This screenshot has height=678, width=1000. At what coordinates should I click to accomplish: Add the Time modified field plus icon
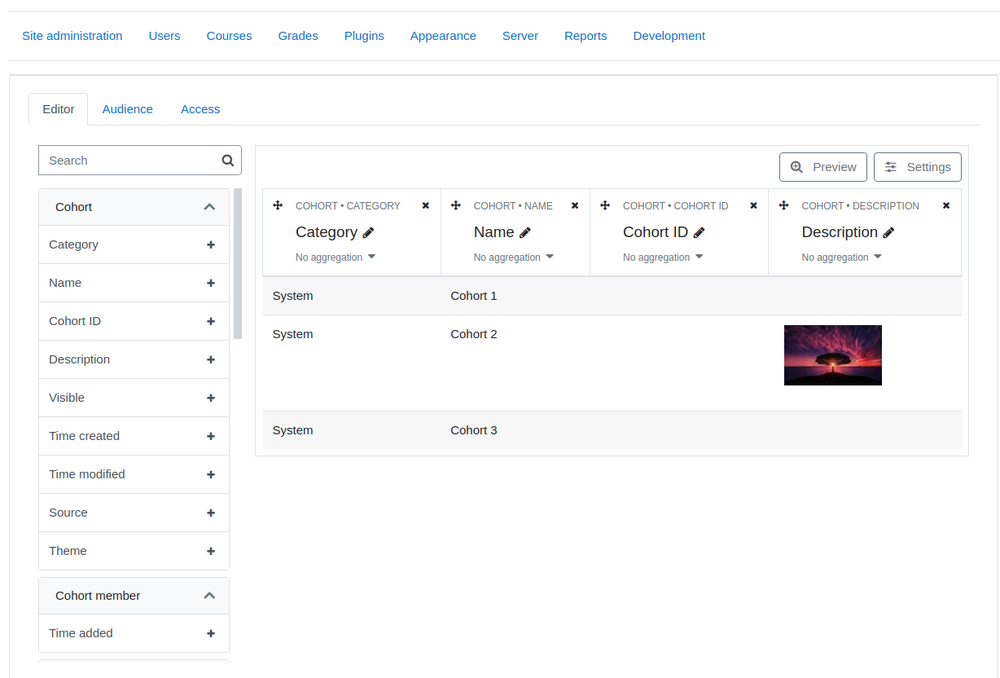coord(210,475)
